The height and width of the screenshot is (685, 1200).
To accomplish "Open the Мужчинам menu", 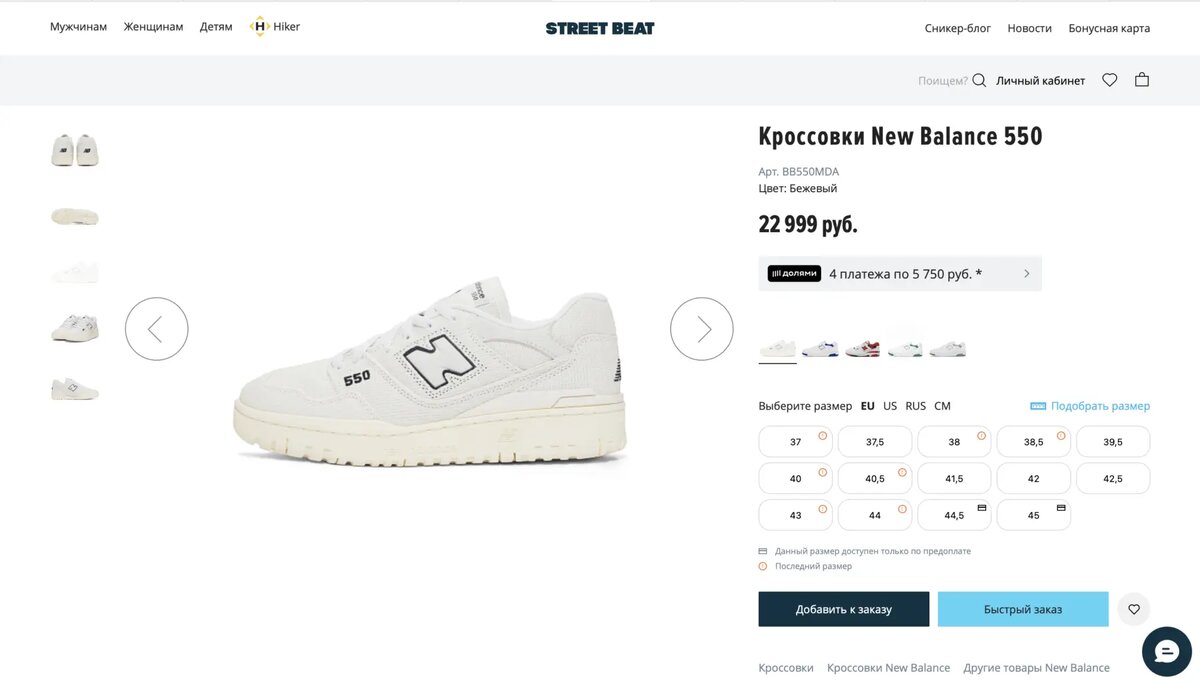I will (78, 27).
